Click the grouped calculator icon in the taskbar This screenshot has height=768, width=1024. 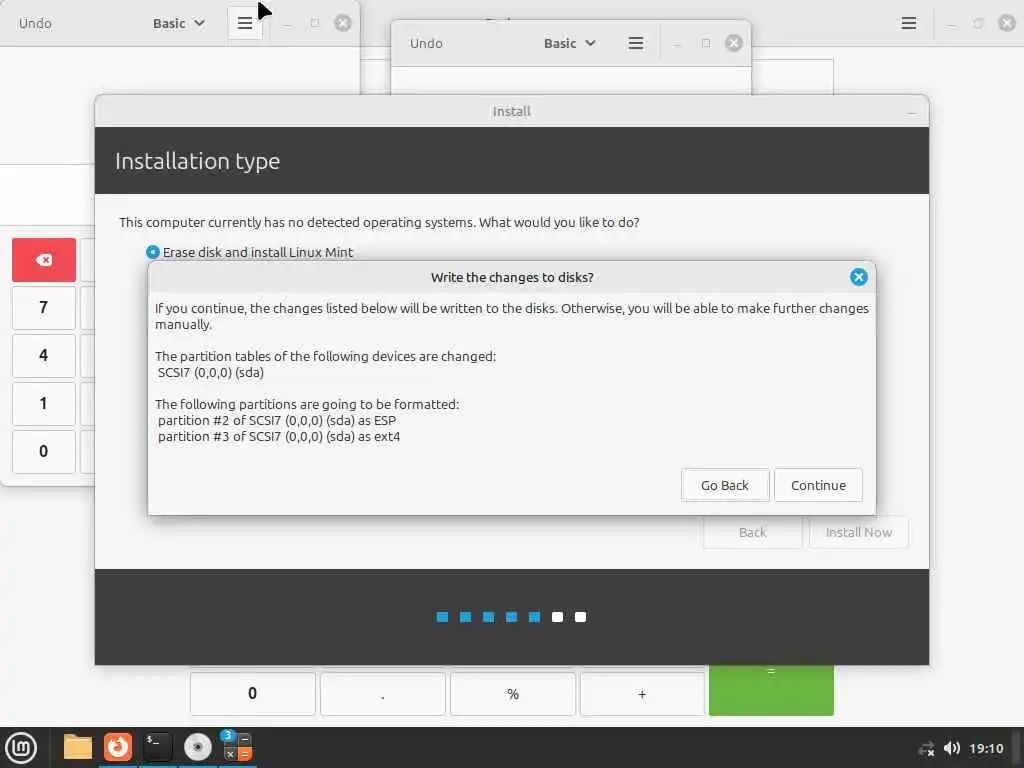(x=237, y=747)
